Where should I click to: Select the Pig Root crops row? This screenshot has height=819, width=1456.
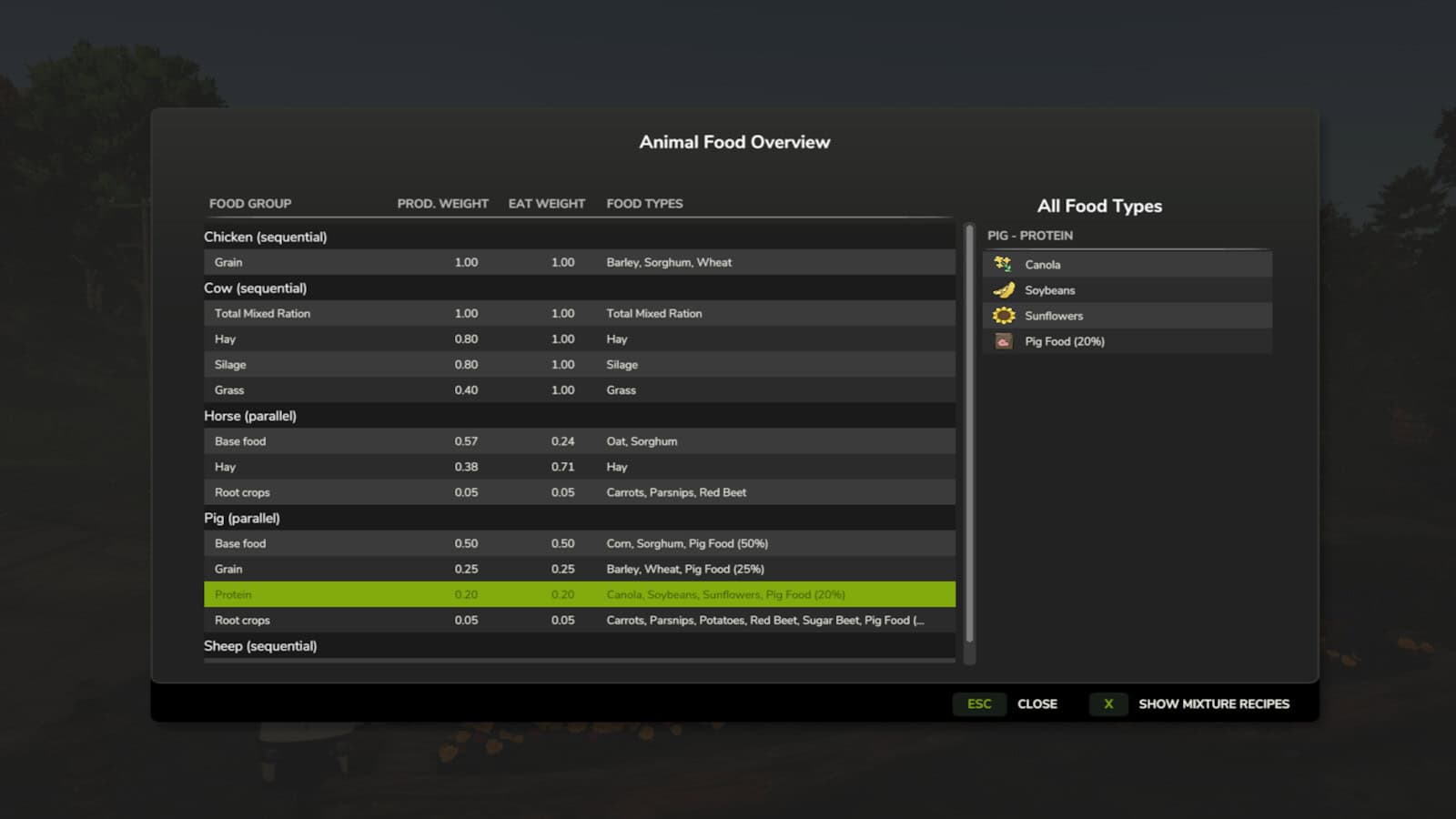pos(579,620)
